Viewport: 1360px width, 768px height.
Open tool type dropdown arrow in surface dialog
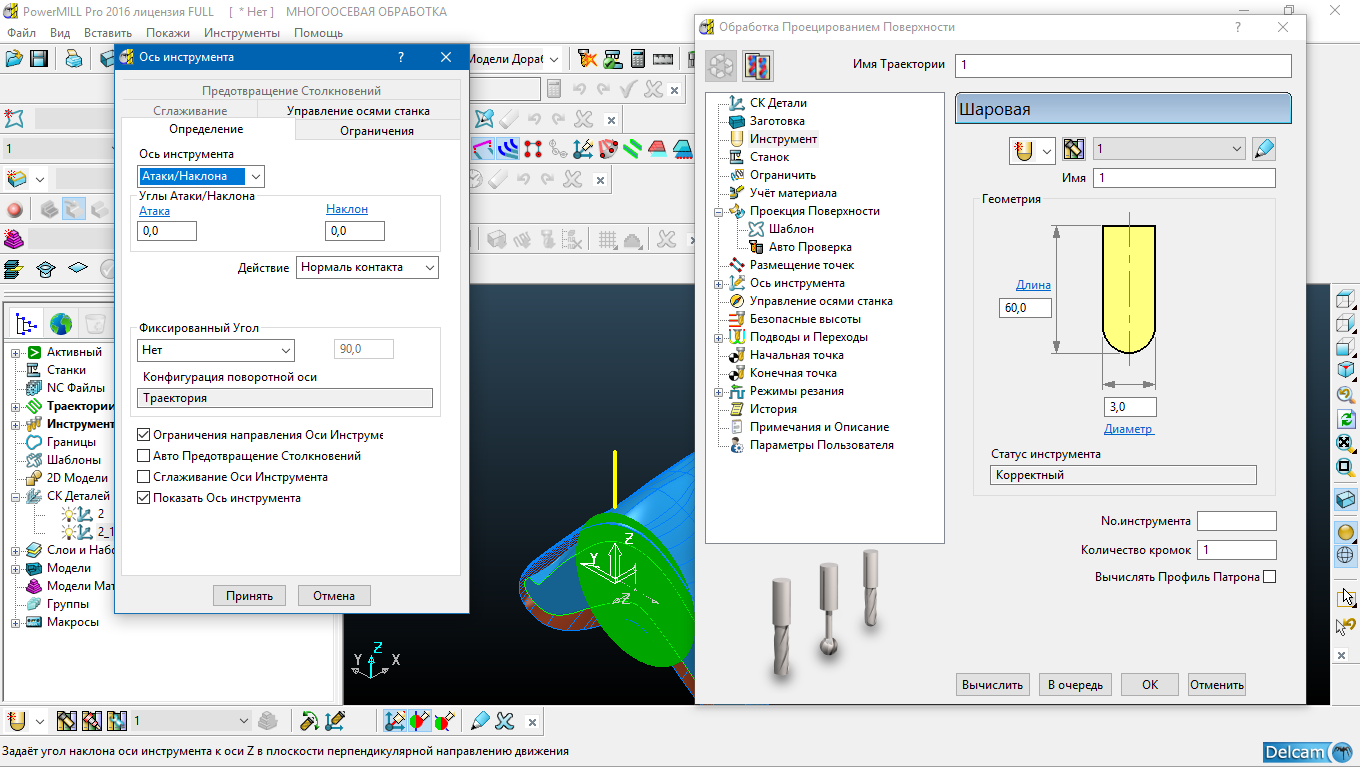pos(1047,151)
